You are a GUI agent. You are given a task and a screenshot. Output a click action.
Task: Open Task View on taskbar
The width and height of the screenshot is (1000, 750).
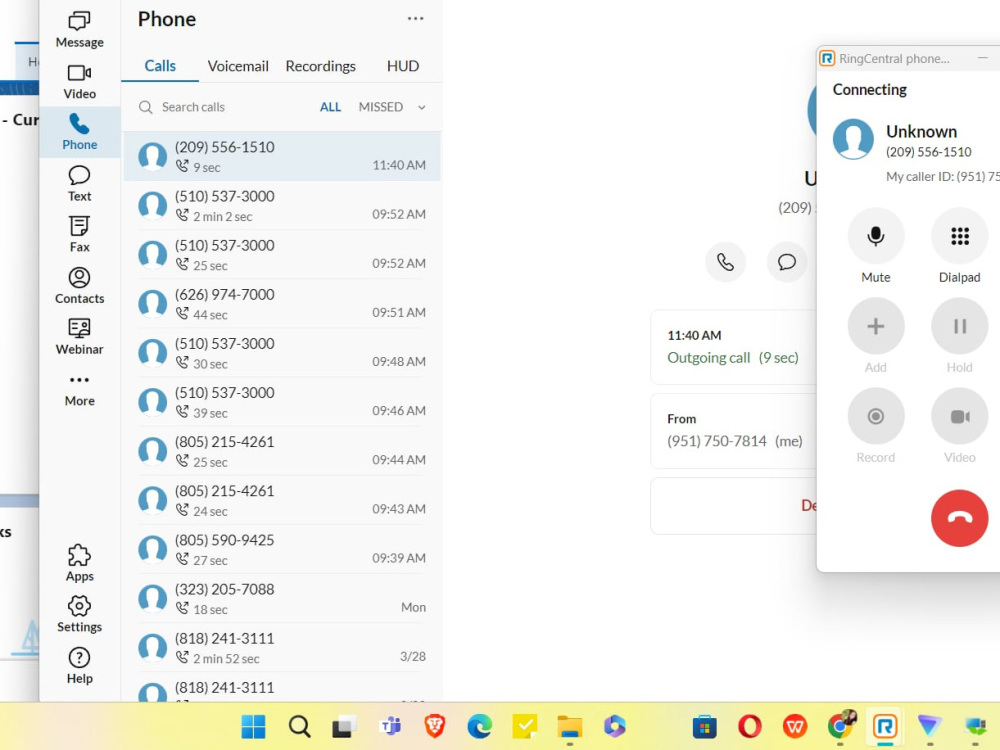(x=344, y=726)
